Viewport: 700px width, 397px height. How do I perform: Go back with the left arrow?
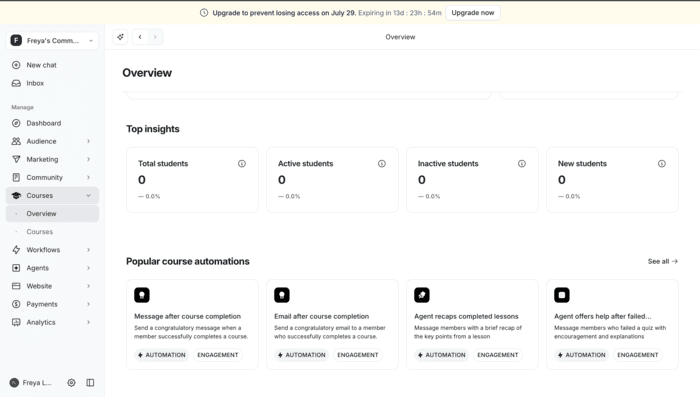pyautogui.click(x=140, y=37)
